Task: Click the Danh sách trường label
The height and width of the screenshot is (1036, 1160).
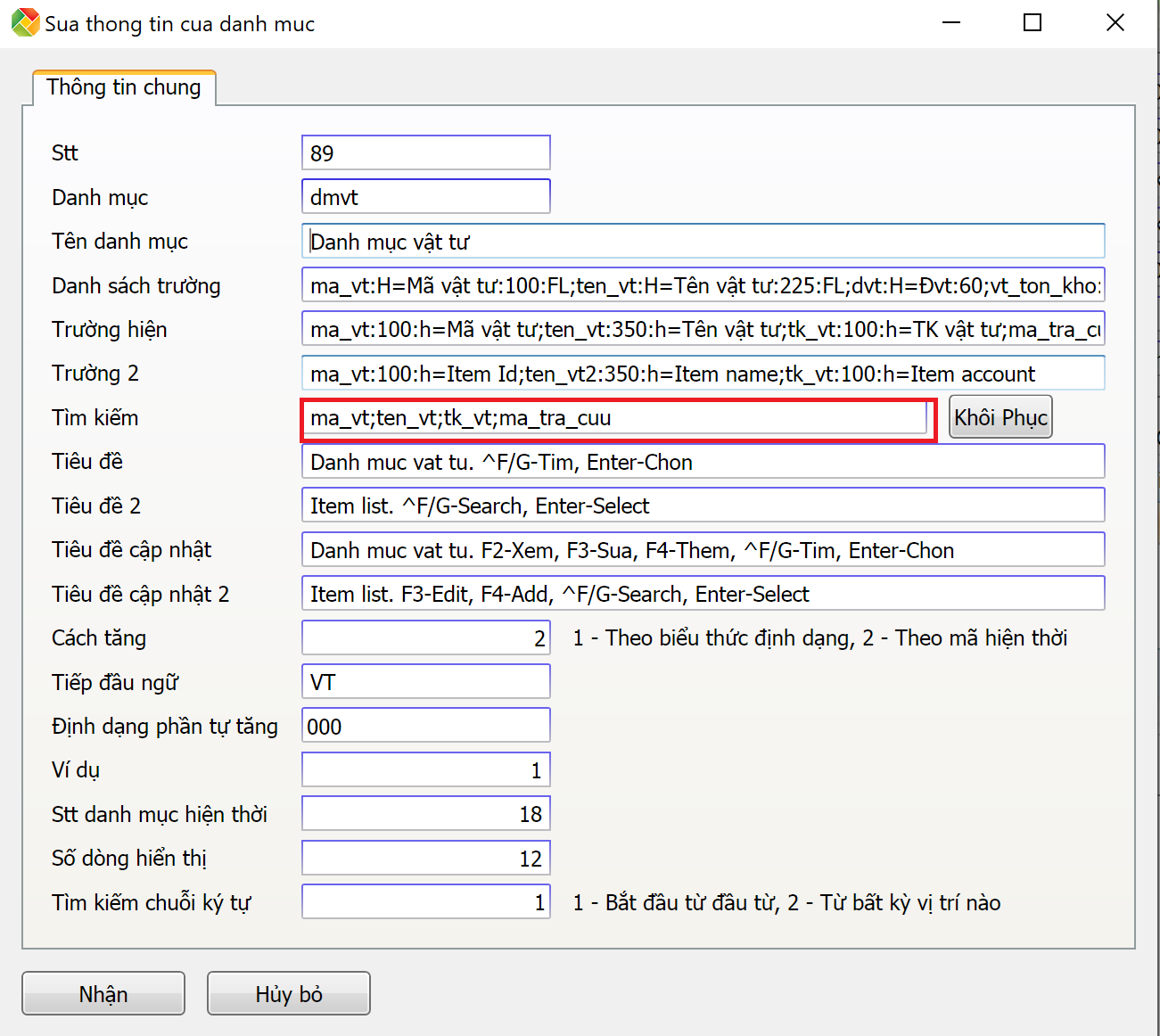Action: pos(136,286)
